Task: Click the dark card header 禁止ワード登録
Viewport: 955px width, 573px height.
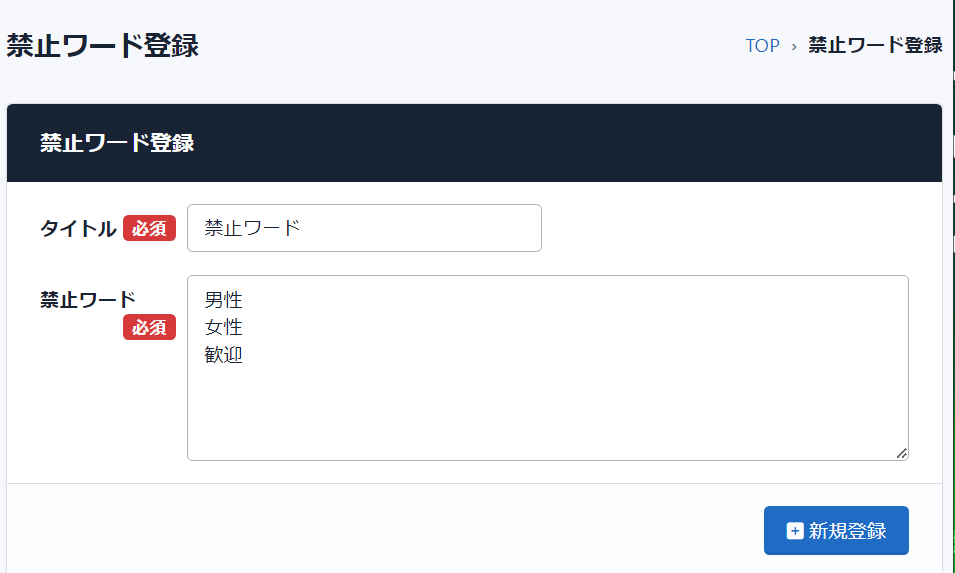Action: pyautogui.click(x=117, y=143)
